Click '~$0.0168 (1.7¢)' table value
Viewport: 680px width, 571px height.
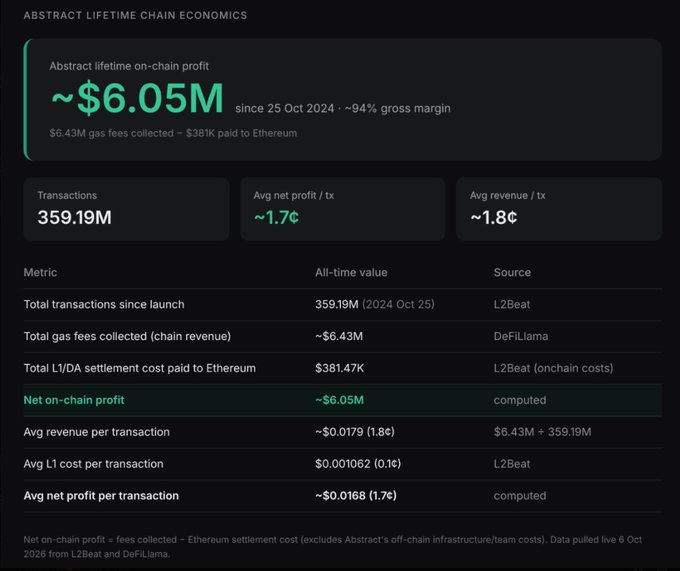pyautogui.click(x=356, y=496)
